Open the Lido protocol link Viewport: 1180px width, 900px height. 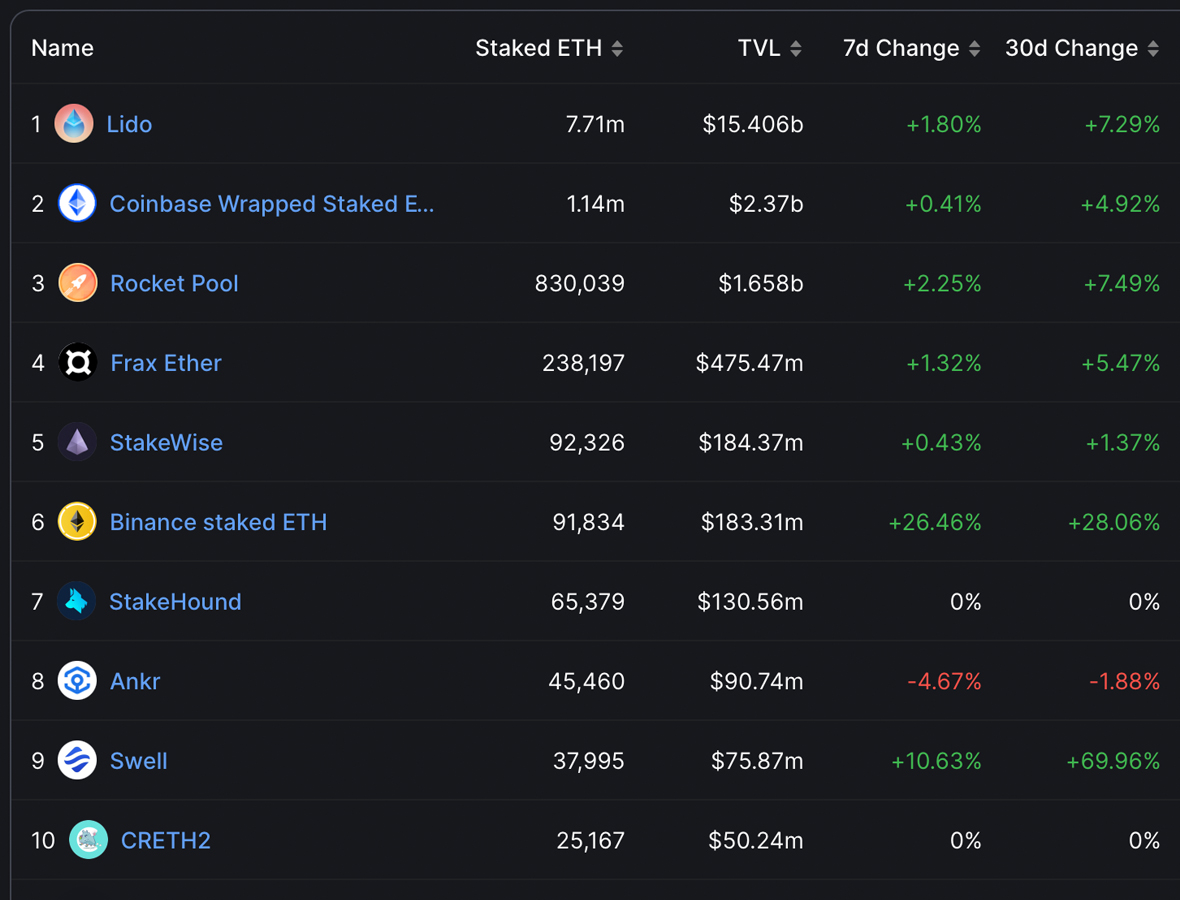(x=129, y=124)
